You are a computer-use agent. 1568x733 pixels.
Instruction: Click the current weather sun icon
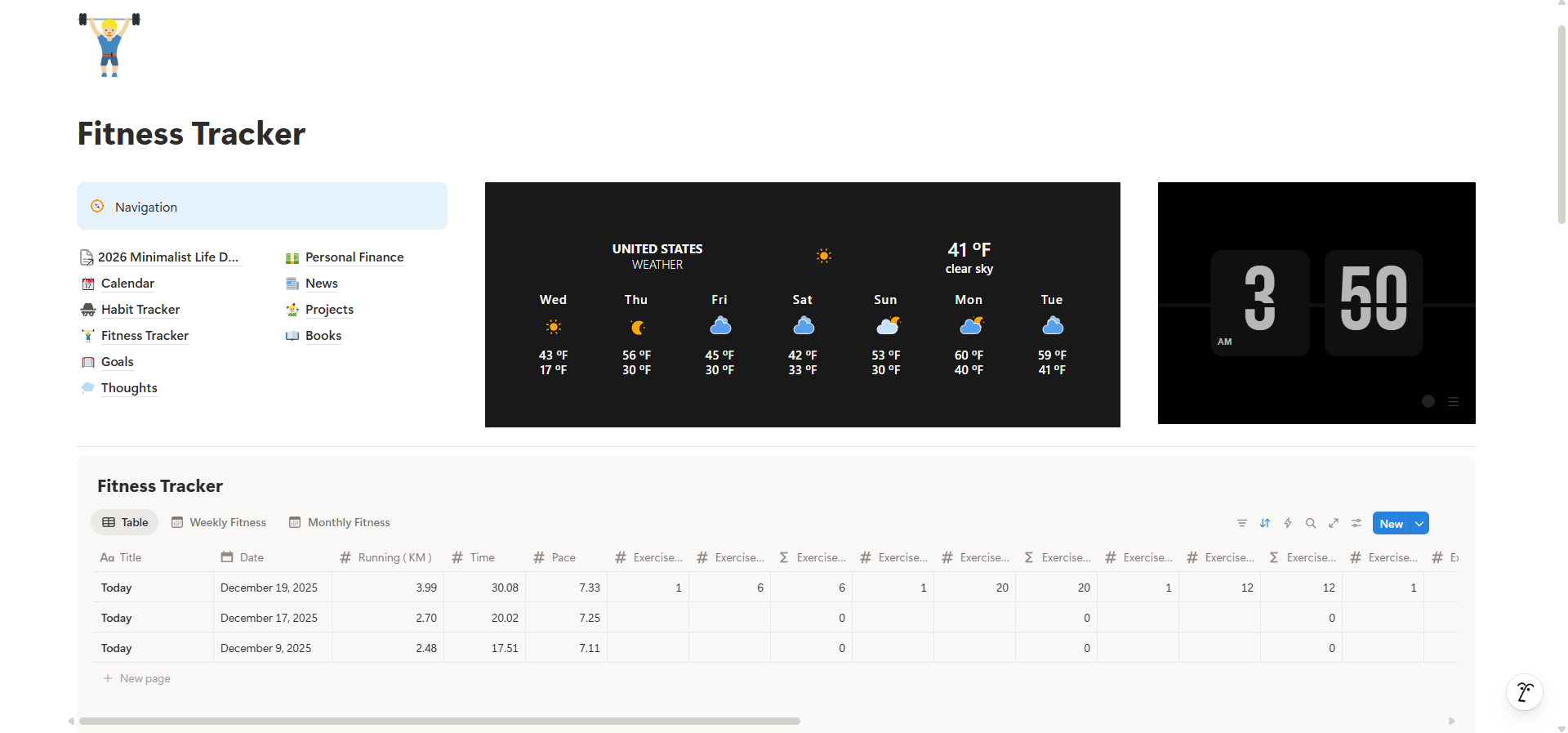pos(824,256)
